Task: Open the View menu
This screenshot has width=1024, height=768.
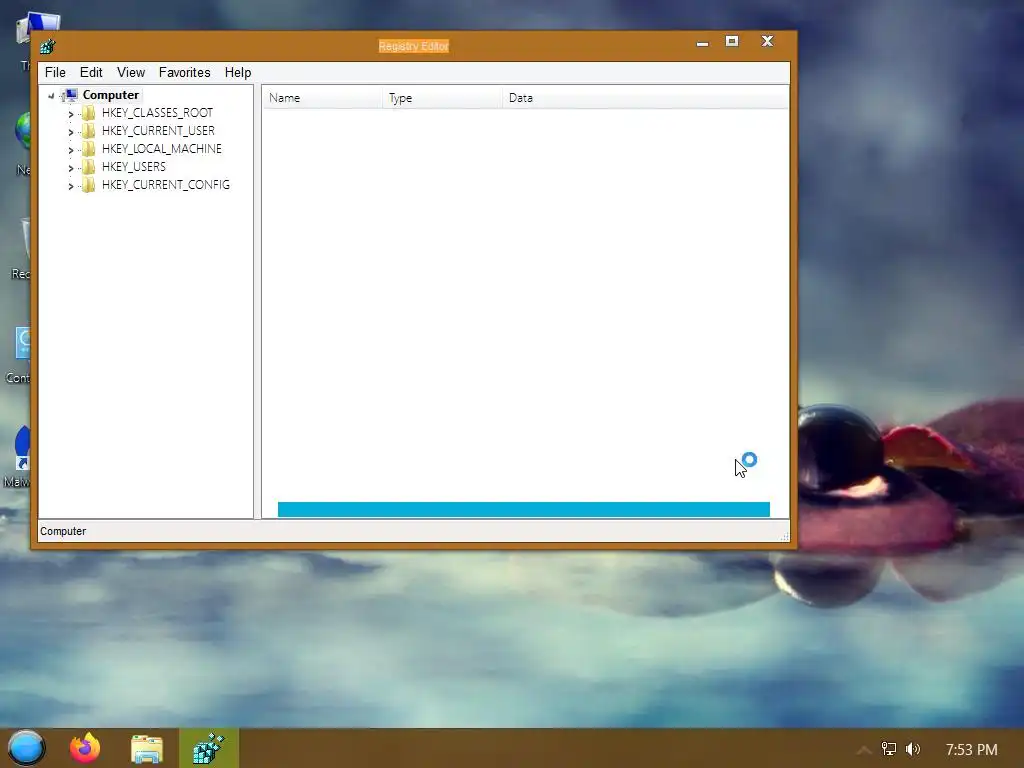Action: click(131, 72)
